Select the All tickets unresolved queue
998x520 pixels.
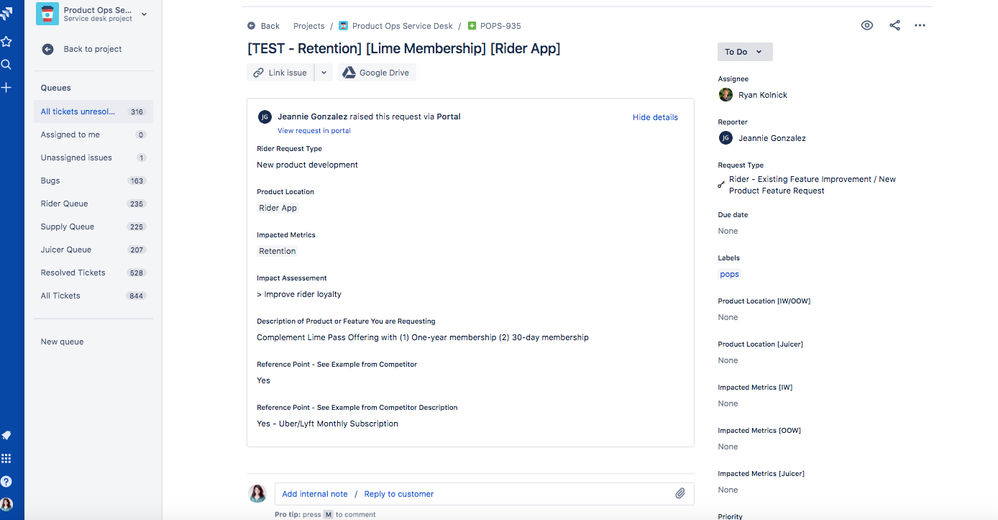[93, 111]
